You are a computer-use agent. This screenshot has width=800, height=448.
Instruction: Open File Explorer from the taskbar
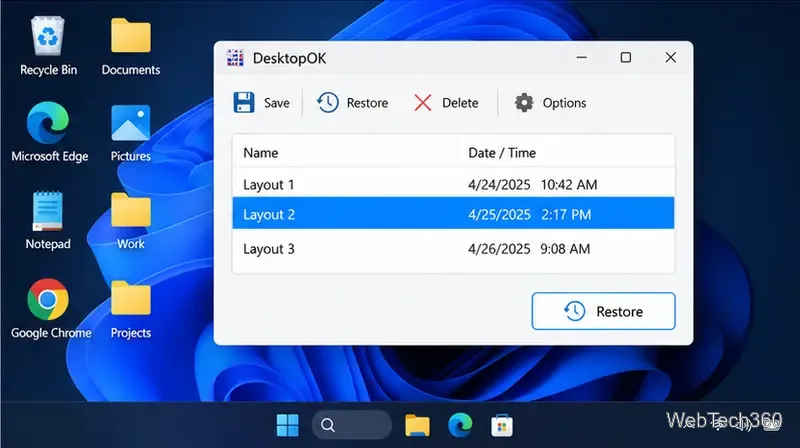(417, 426)
